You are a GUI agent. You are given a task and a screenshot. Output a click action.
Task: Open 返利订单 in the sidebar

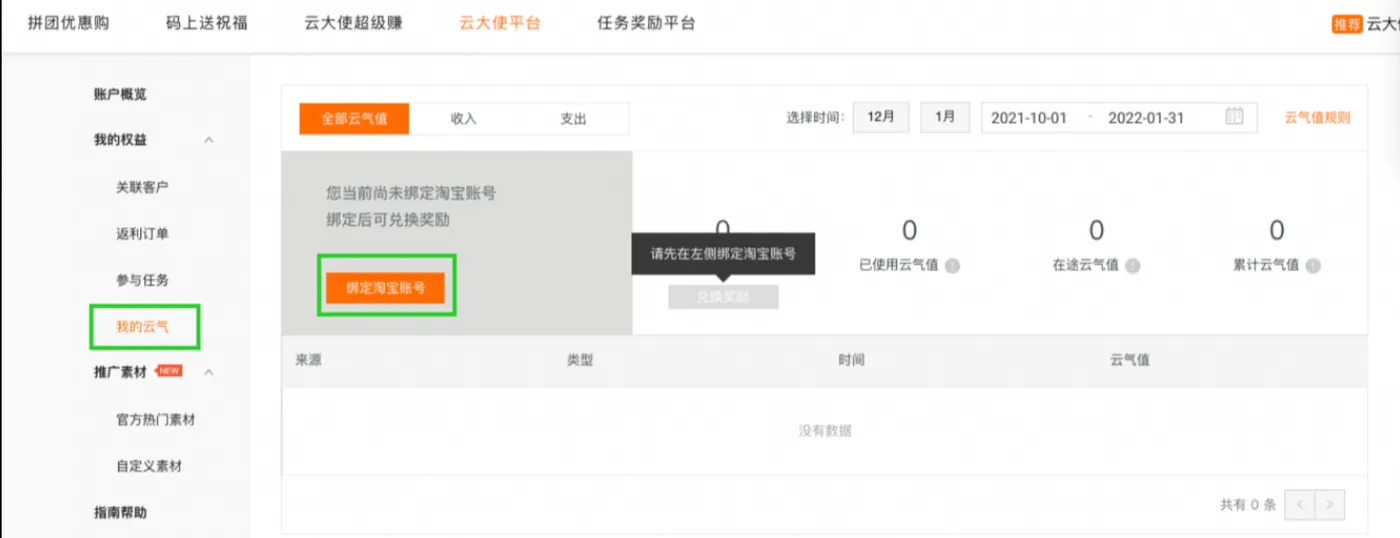(142, 233)
